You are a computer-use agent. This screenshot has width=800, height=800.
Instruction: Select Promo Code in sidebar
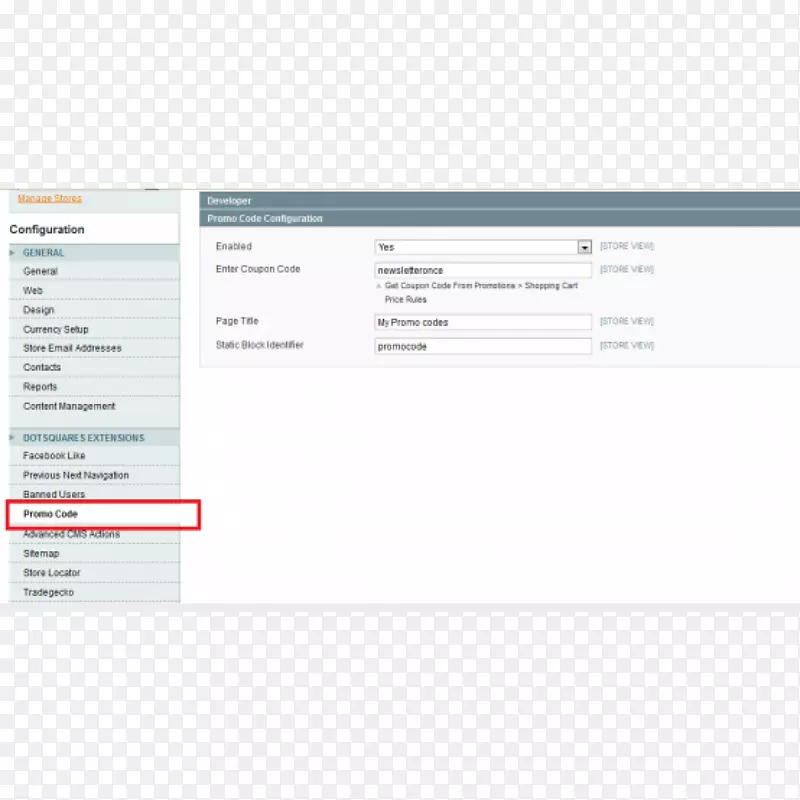click(x=50, y=514)
